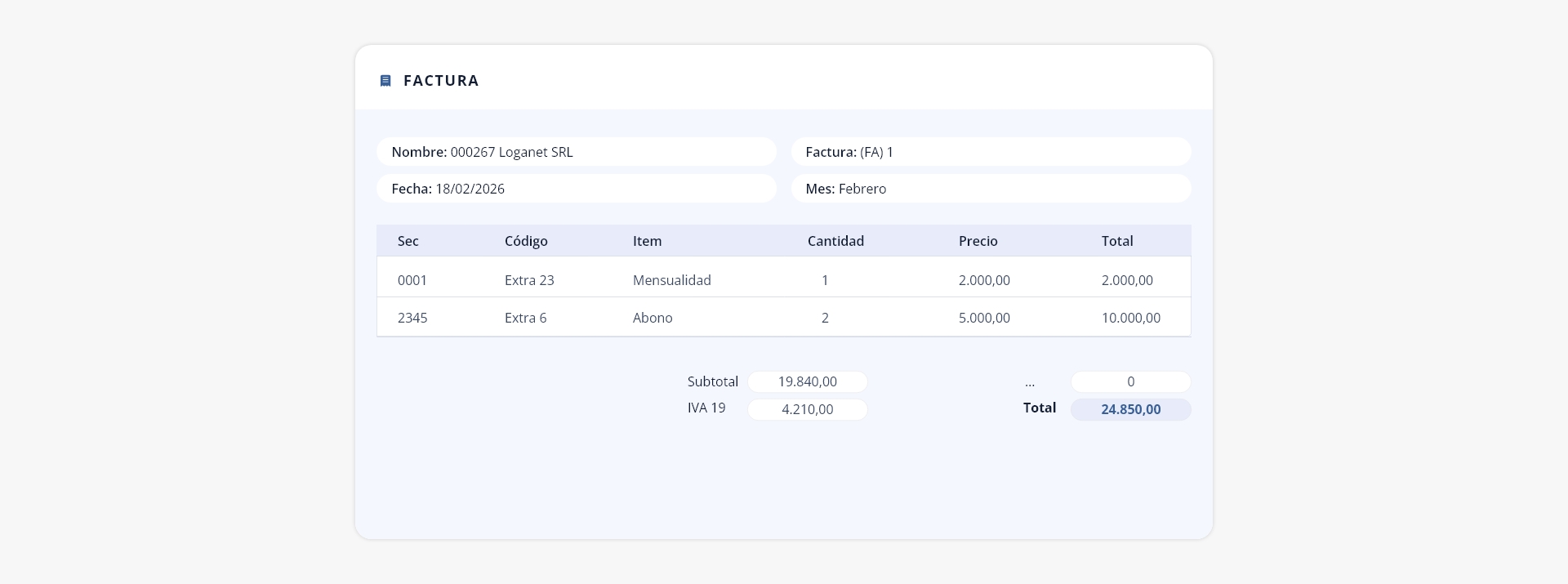Click the Precio column header
This screenshot has width=1568, height=584.
[978, 241]
